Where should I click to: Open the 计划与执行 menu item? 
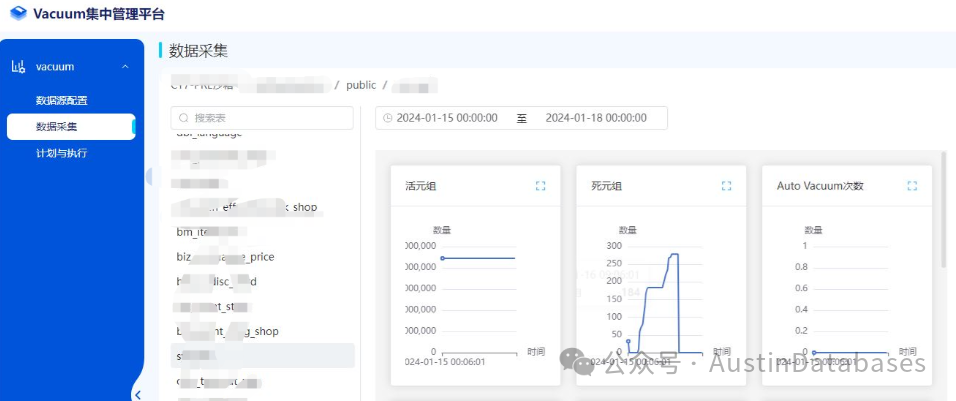[x=62, y=153]
